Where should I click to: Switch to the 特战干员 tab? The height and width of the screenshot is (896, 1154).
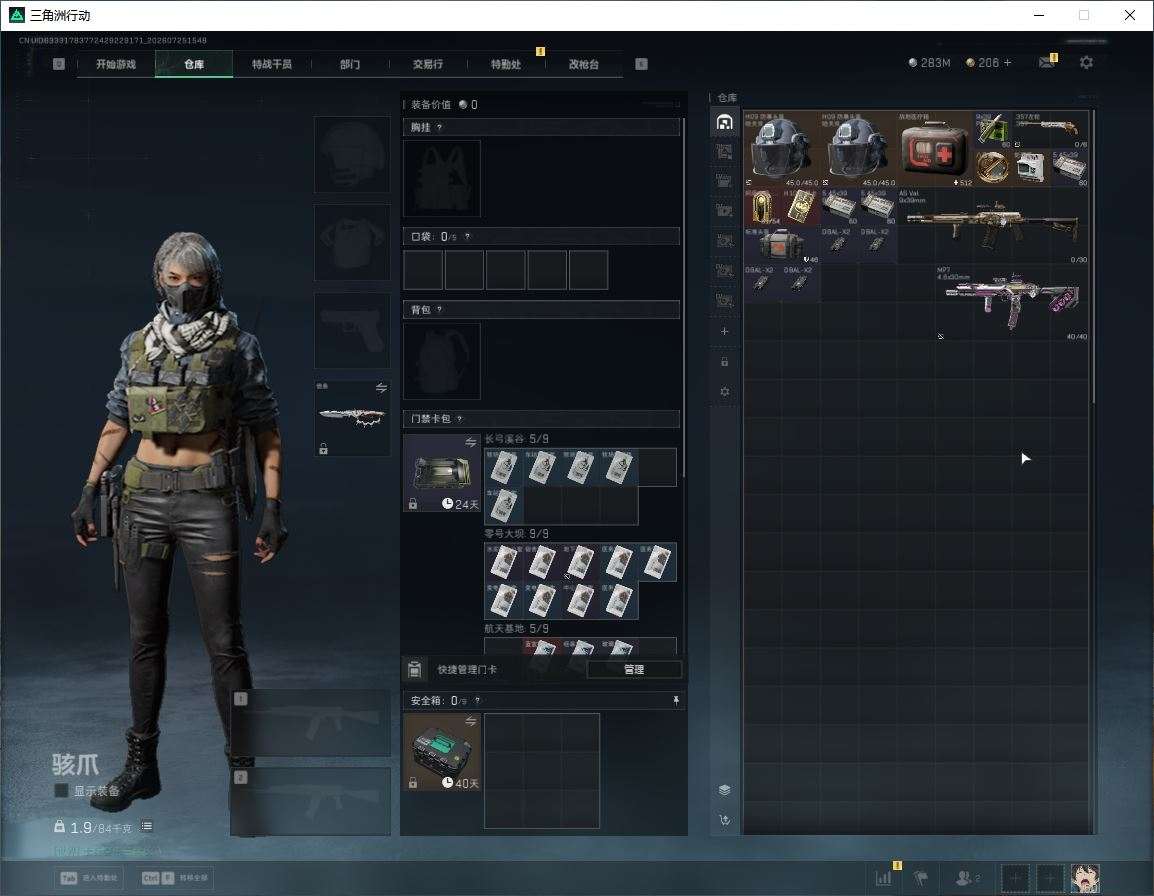point(272,64)
